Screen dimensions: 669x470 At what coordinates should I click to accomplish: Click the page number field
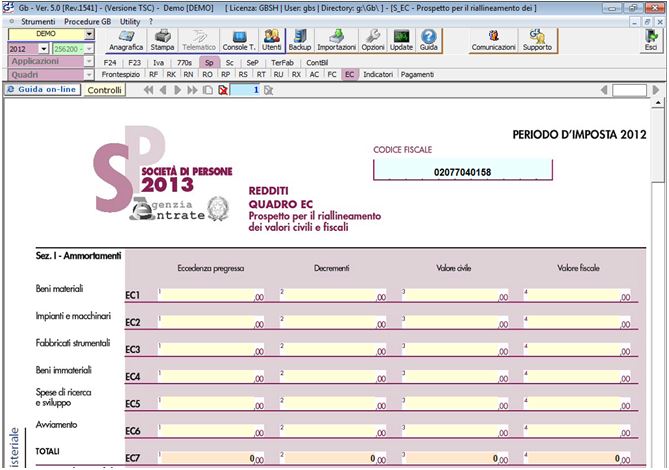(245, 90)
